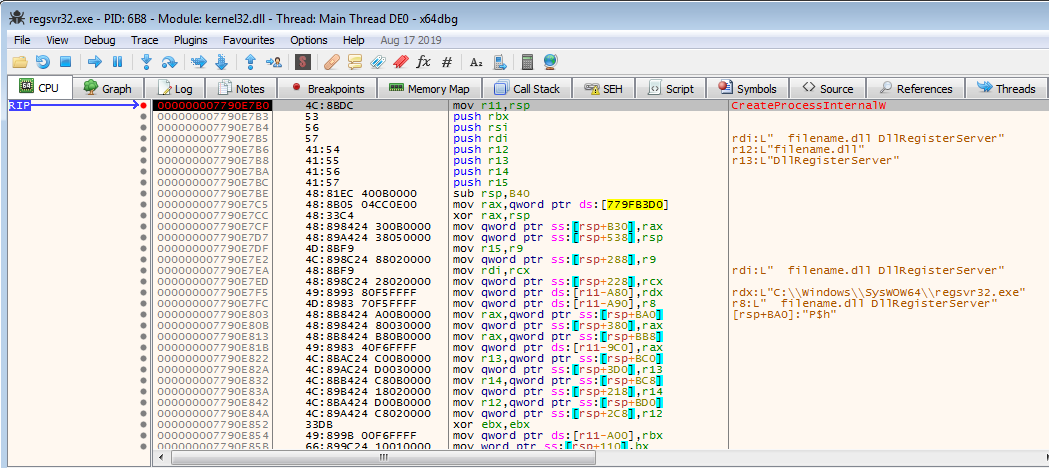This screenshot has width=1049, height=468.
Task: Open the Scylla plugin icon
Action: [x=301, y=62]
